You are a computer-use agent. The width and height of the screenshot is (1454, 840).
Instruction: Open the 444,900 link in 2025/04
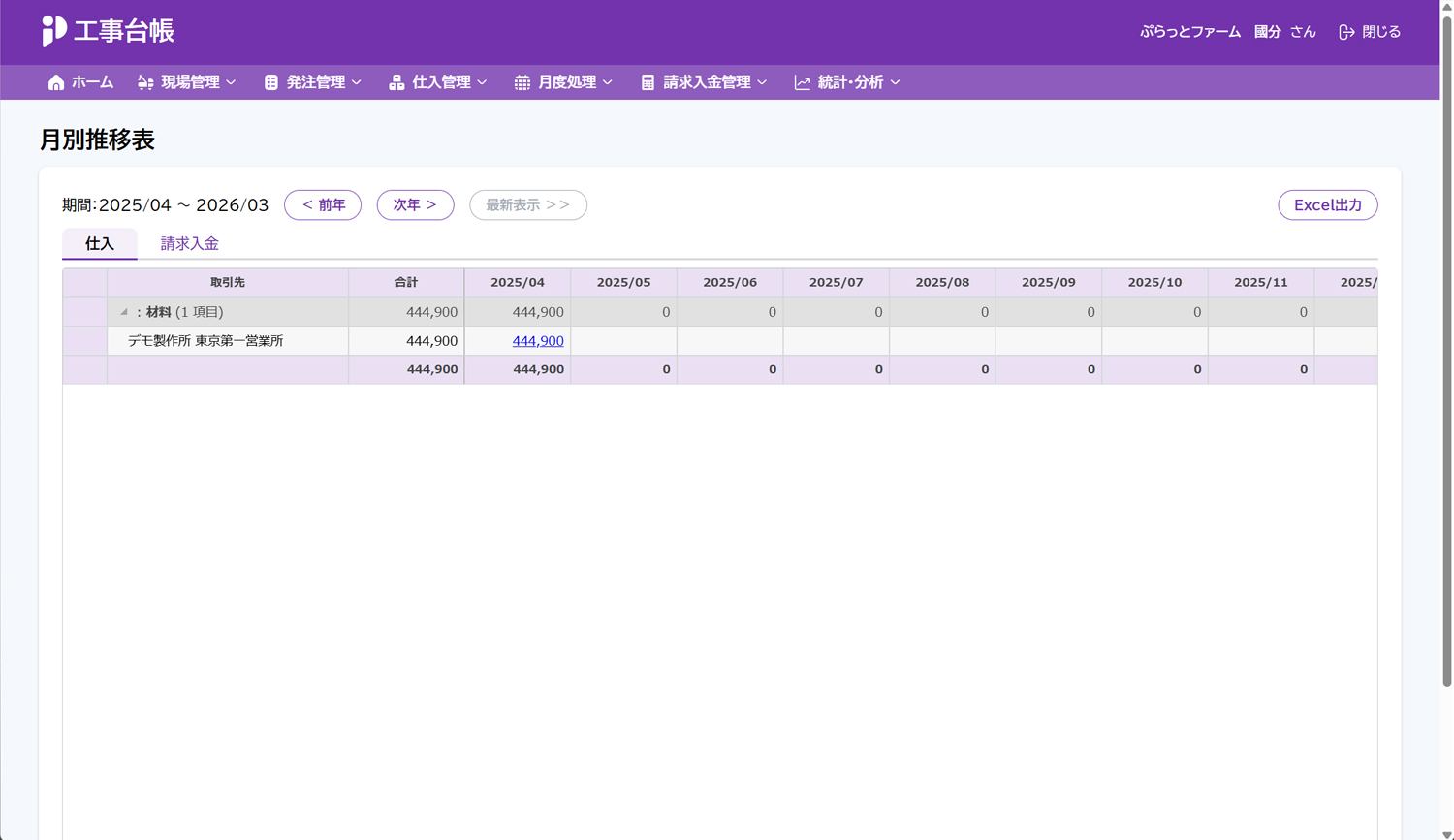538,341
